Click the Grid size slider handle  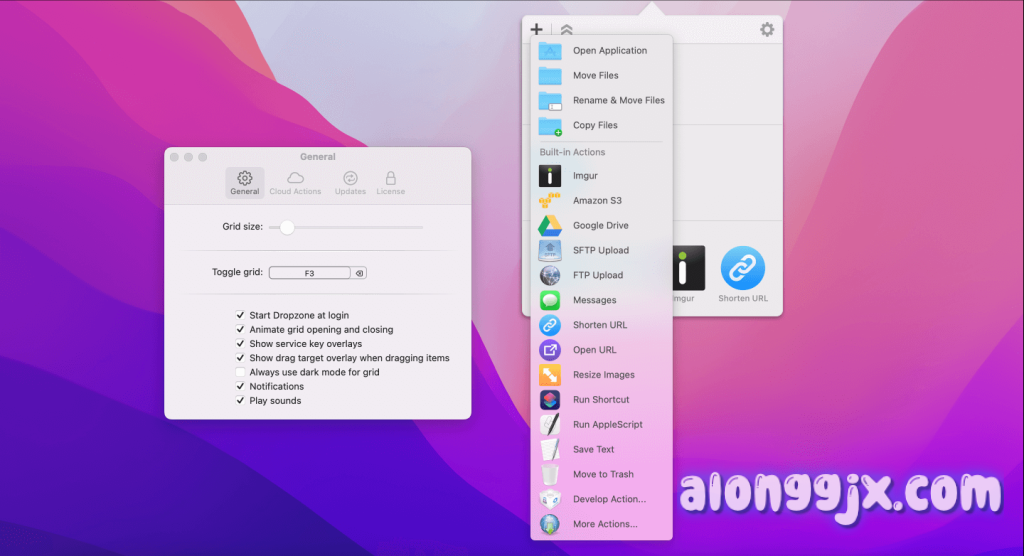coord(287,227)
